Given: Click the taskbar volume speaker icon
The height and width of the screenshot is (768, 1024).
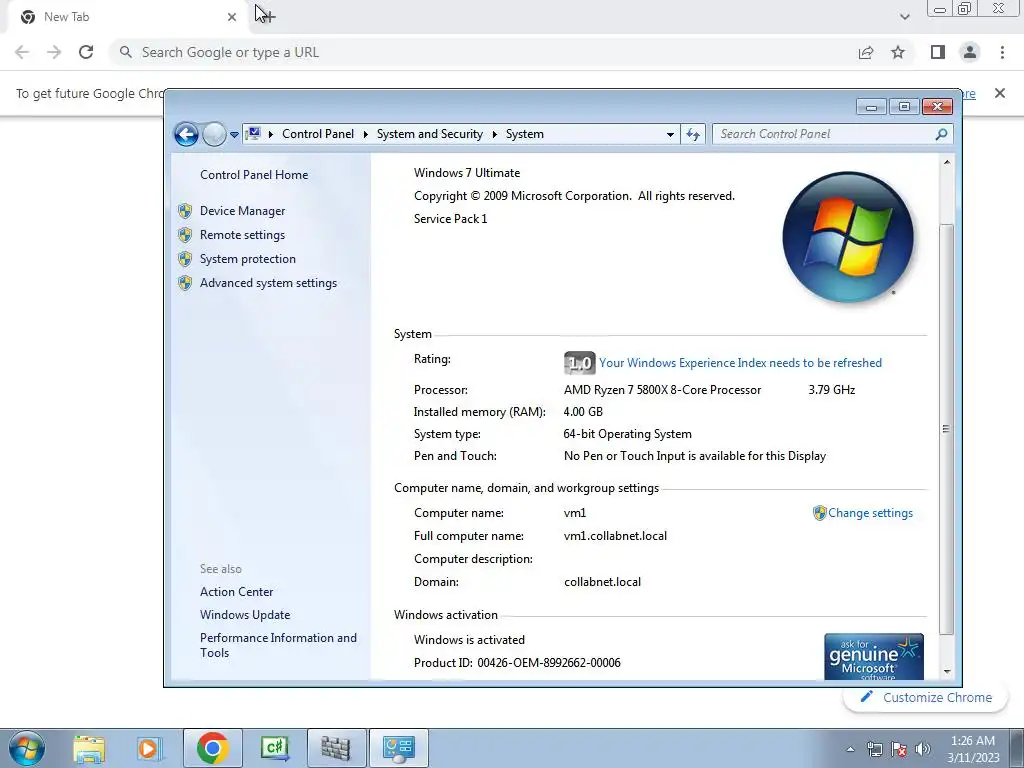Looking at the screenshot, I should tap(923, 749).
